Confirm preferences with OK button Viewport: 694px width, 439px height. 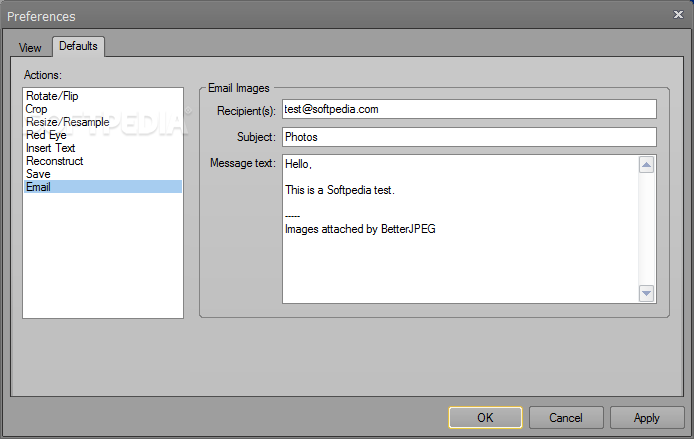coord(486,418)
